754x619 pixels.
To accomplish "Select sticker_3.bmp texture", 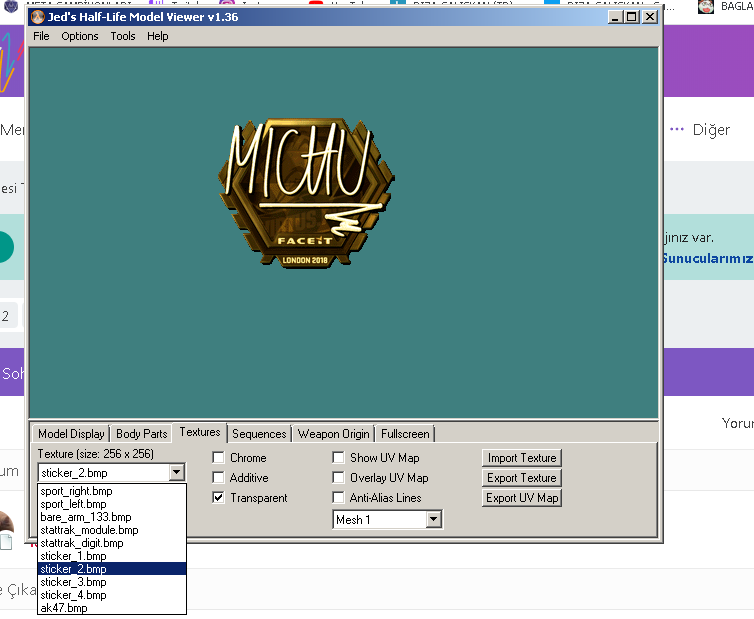I will click(x=112, y=582).
